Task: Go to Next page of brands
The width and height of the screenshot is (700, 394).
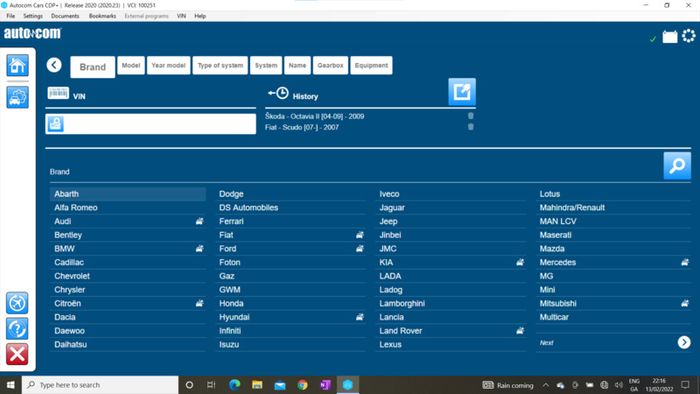Action: [x=684, y=342]
